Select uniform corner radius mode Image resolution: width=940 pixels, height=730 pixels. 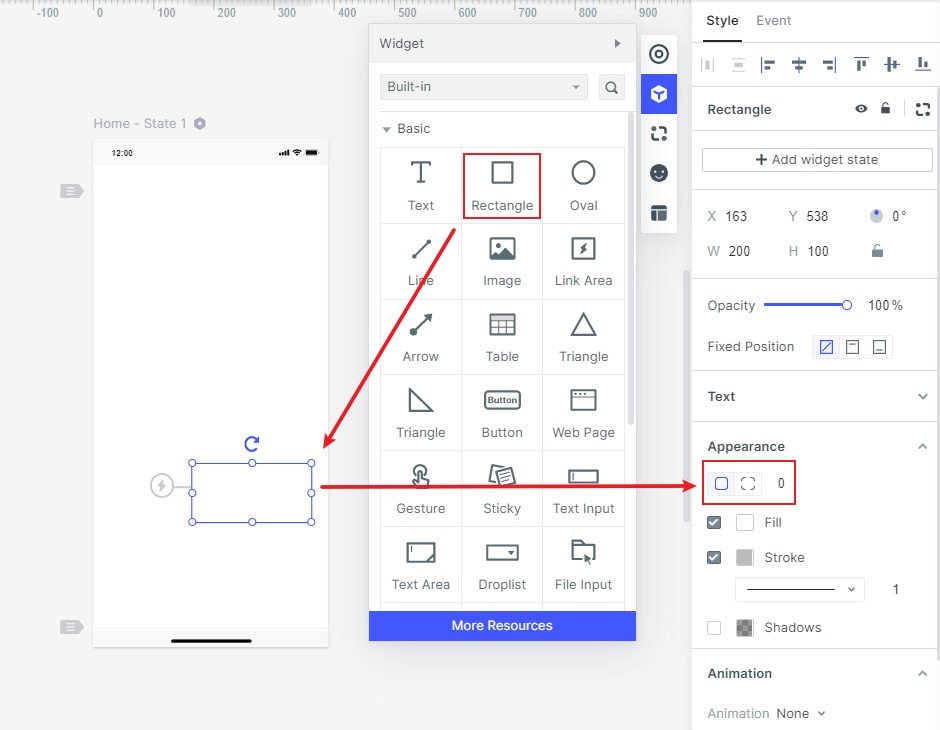coord(721,483)
